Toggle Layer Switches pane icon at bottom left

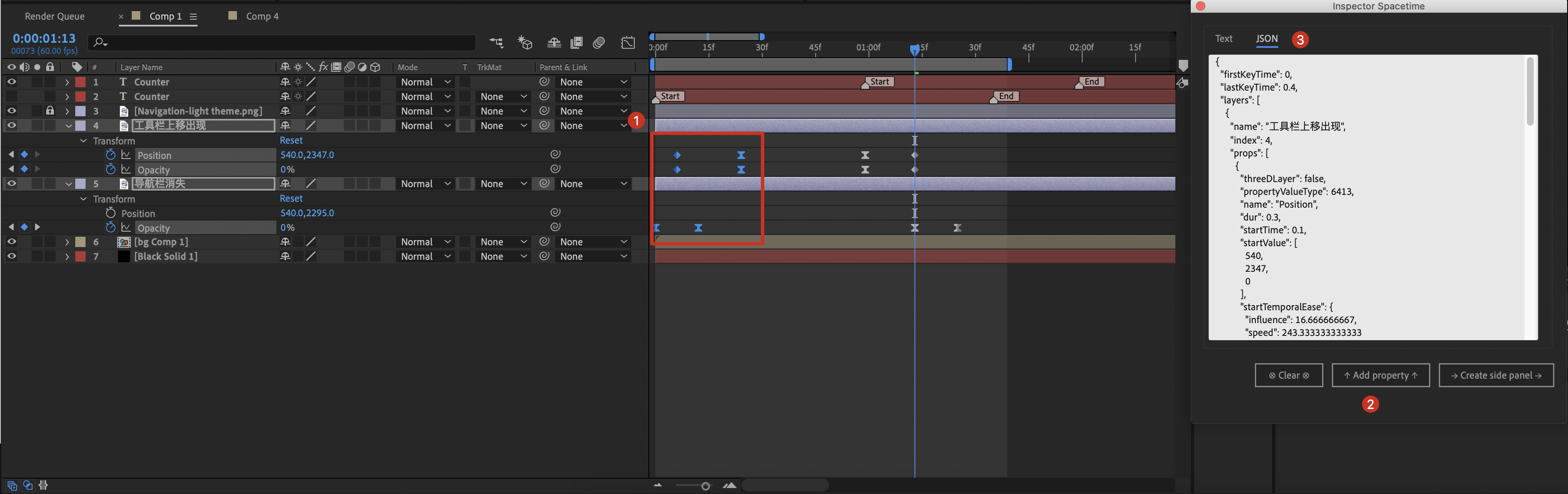[12, 485]
